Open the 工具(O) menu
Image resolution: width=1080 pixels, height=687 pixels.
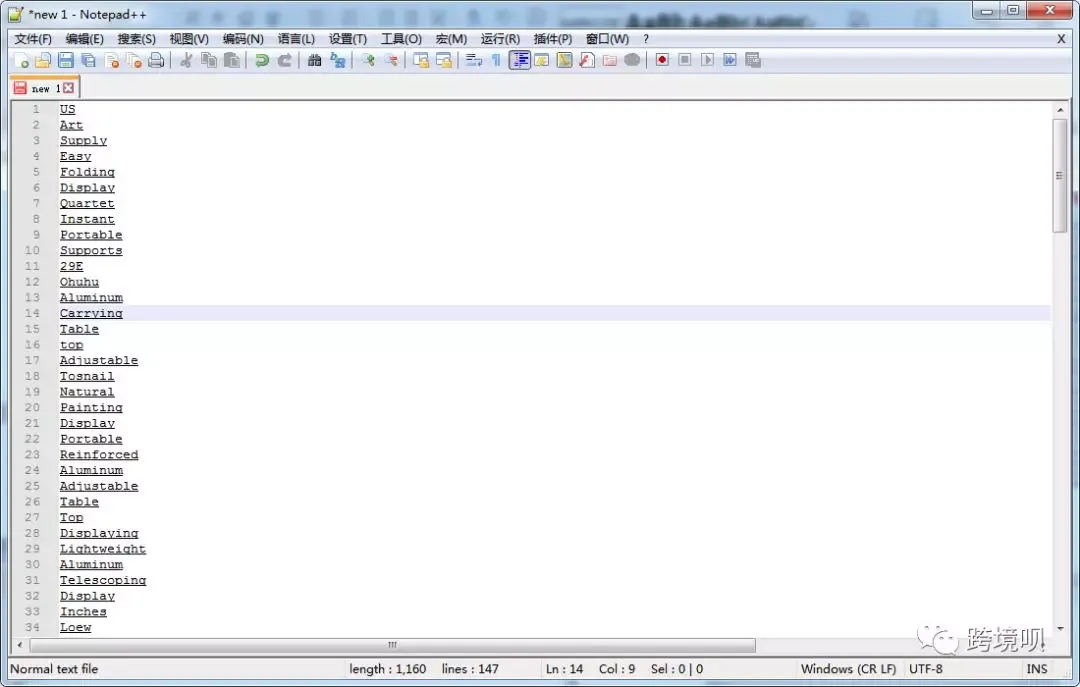click(x=401, y=39)
